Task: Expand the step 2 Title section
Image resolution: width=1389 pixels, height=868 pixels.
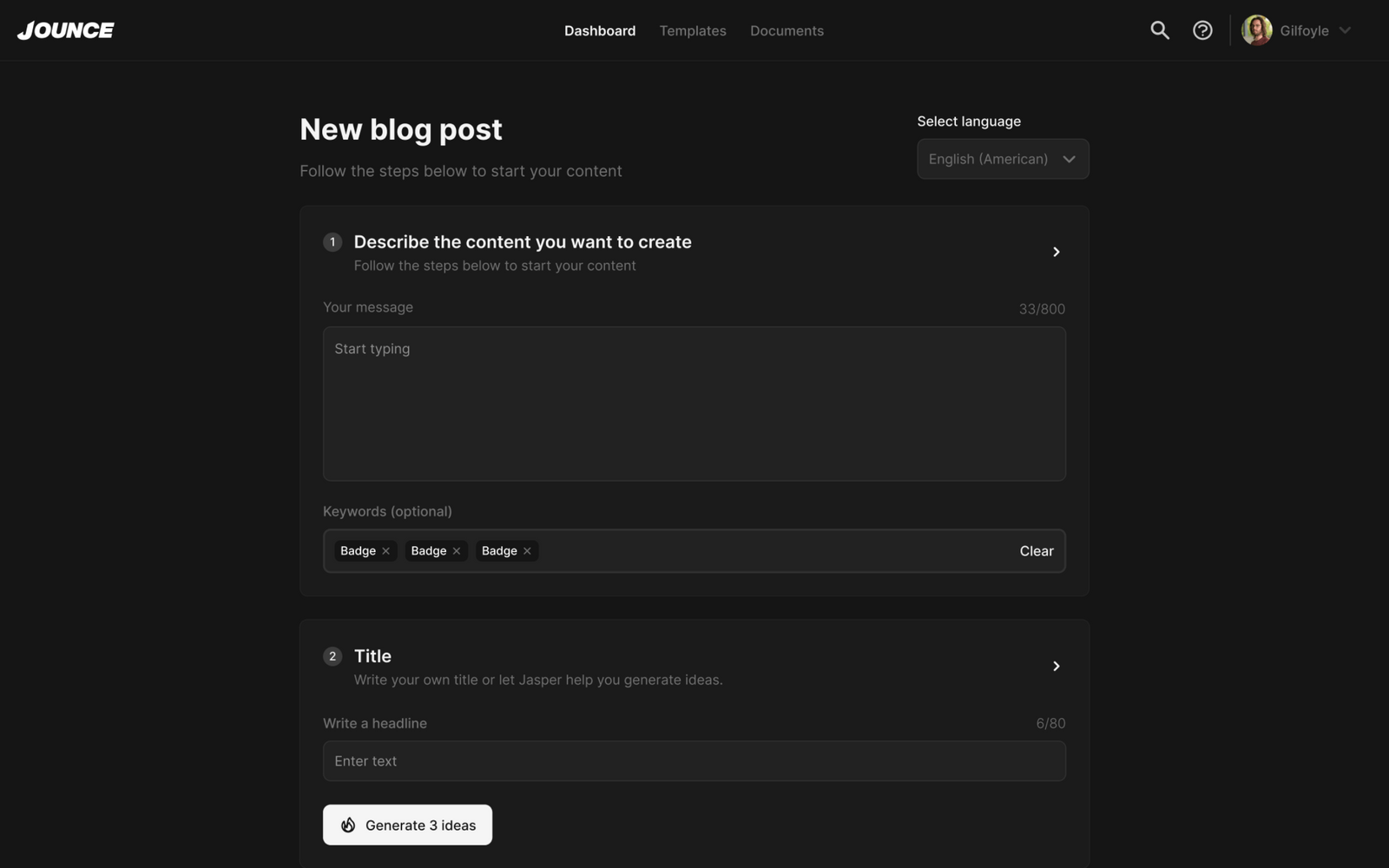Action: click(x=1057, y=666)
